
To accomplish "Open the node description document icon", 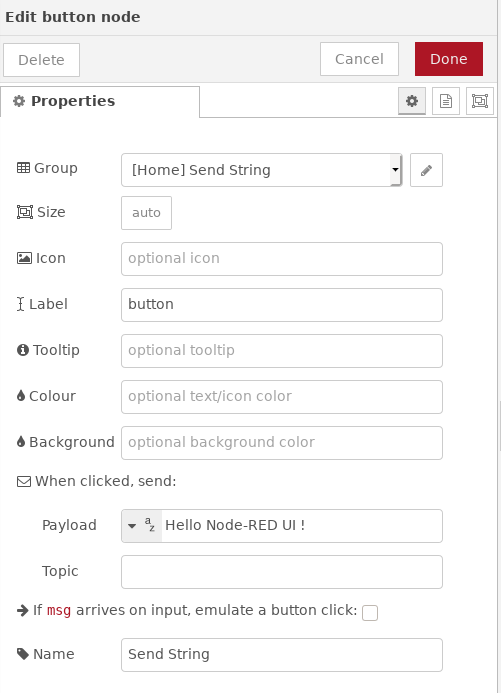I will pyautogui.click(x=446, y=101).
